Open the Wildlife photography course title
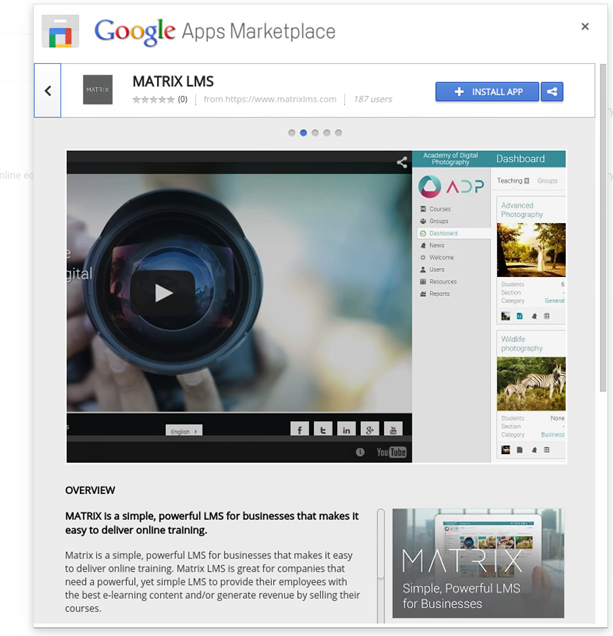Viewport: 613px width, 636px height. pos(521,344)
